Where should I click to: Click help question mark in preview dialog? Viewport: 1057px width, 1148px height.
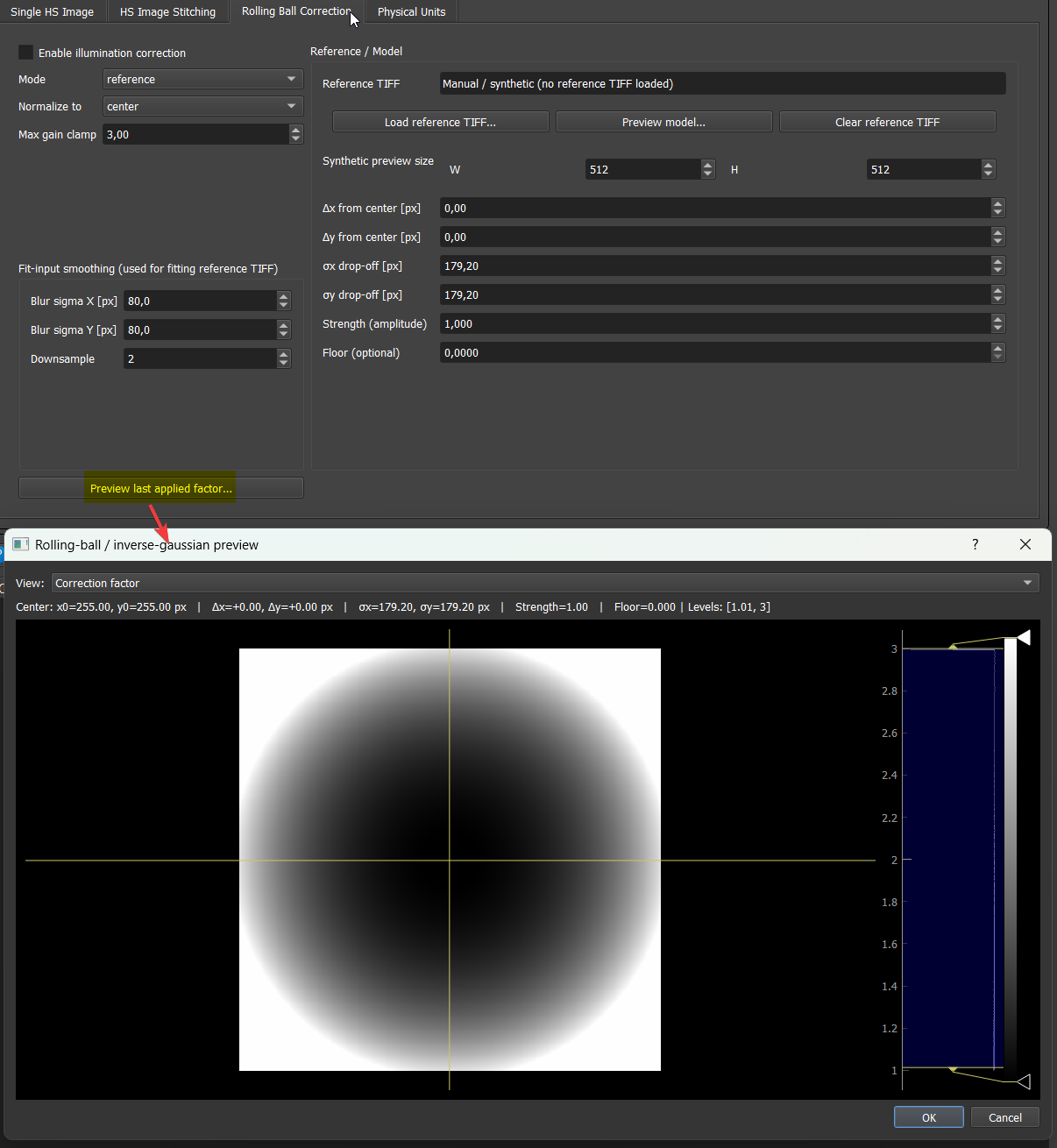coord(975,544)
